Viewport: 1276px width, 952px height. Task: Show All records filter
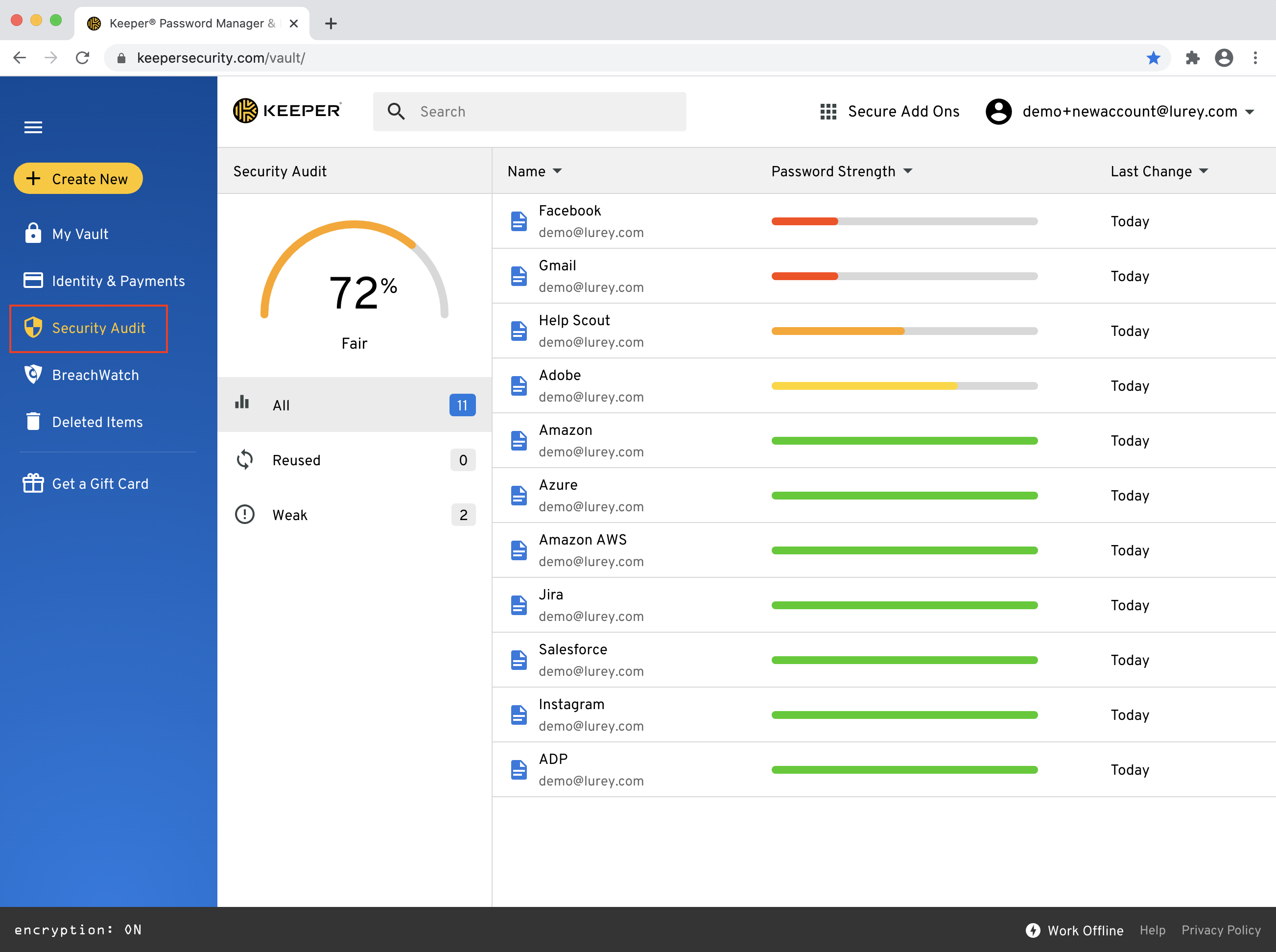point(355,405)
